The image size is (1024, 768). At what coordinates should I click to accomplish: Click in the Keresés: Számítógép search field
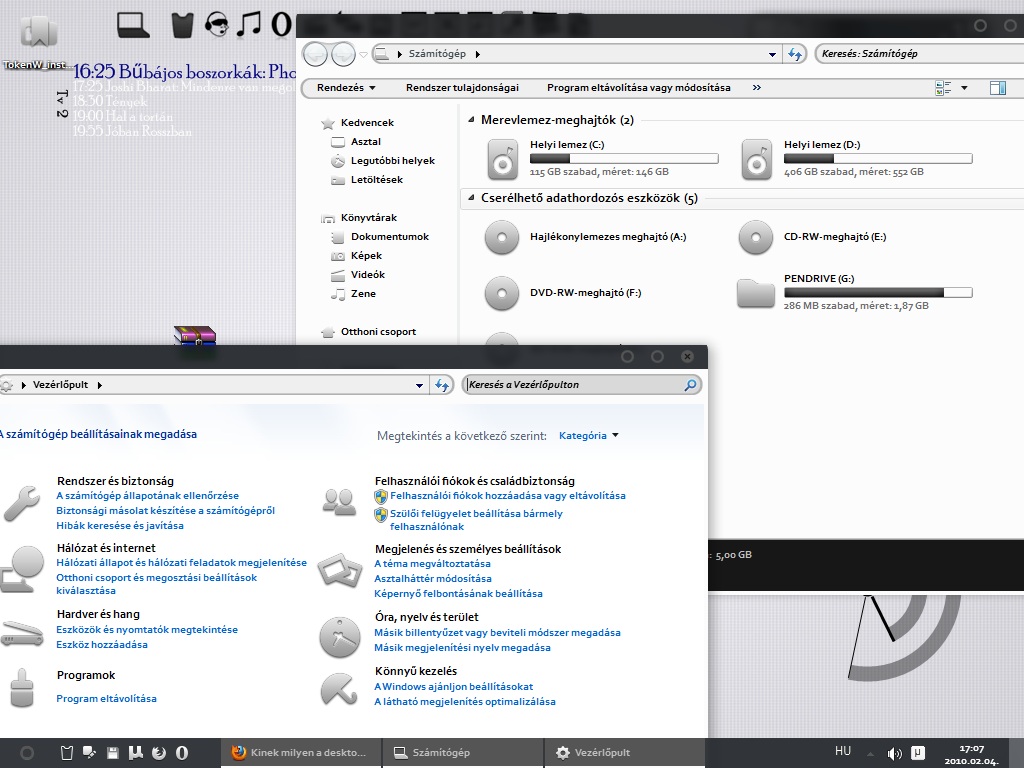[x=920, y=54]
